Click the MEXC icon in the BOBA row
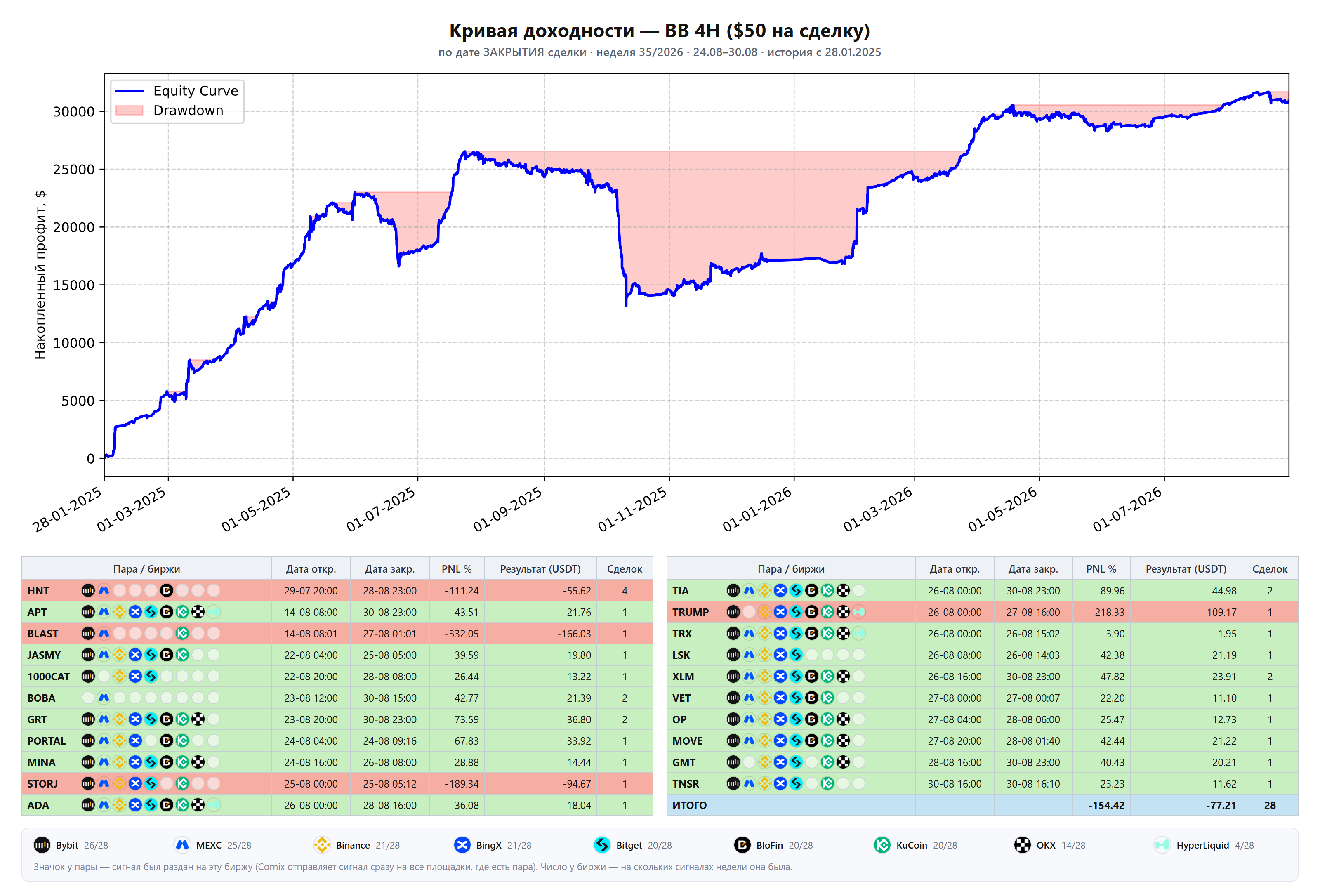The image size is (1320, 896). pyautogui.click(x=104, y=698)
